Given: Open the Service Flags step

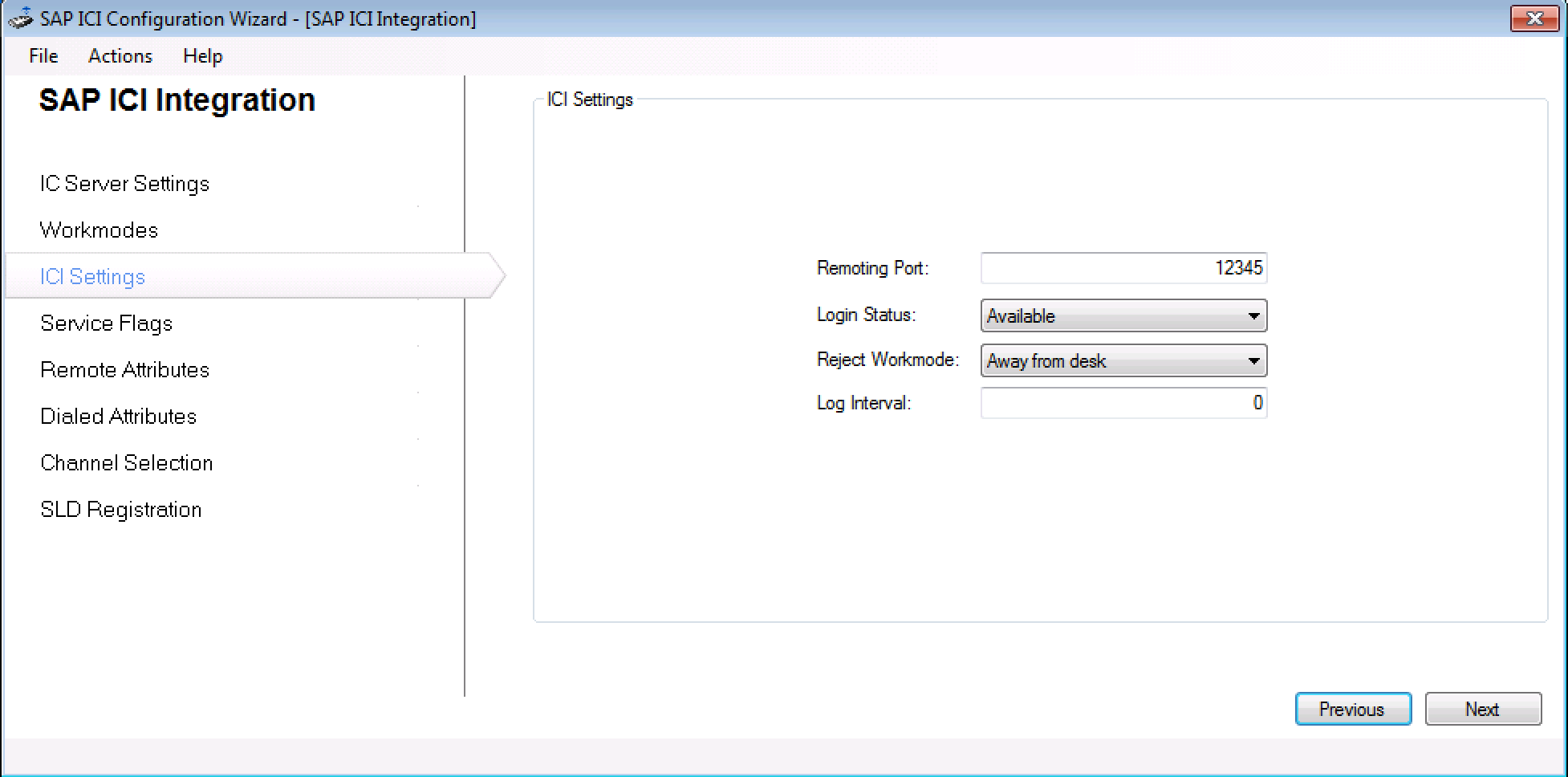Looking at the screenshot, I should (x=107, y=323).
